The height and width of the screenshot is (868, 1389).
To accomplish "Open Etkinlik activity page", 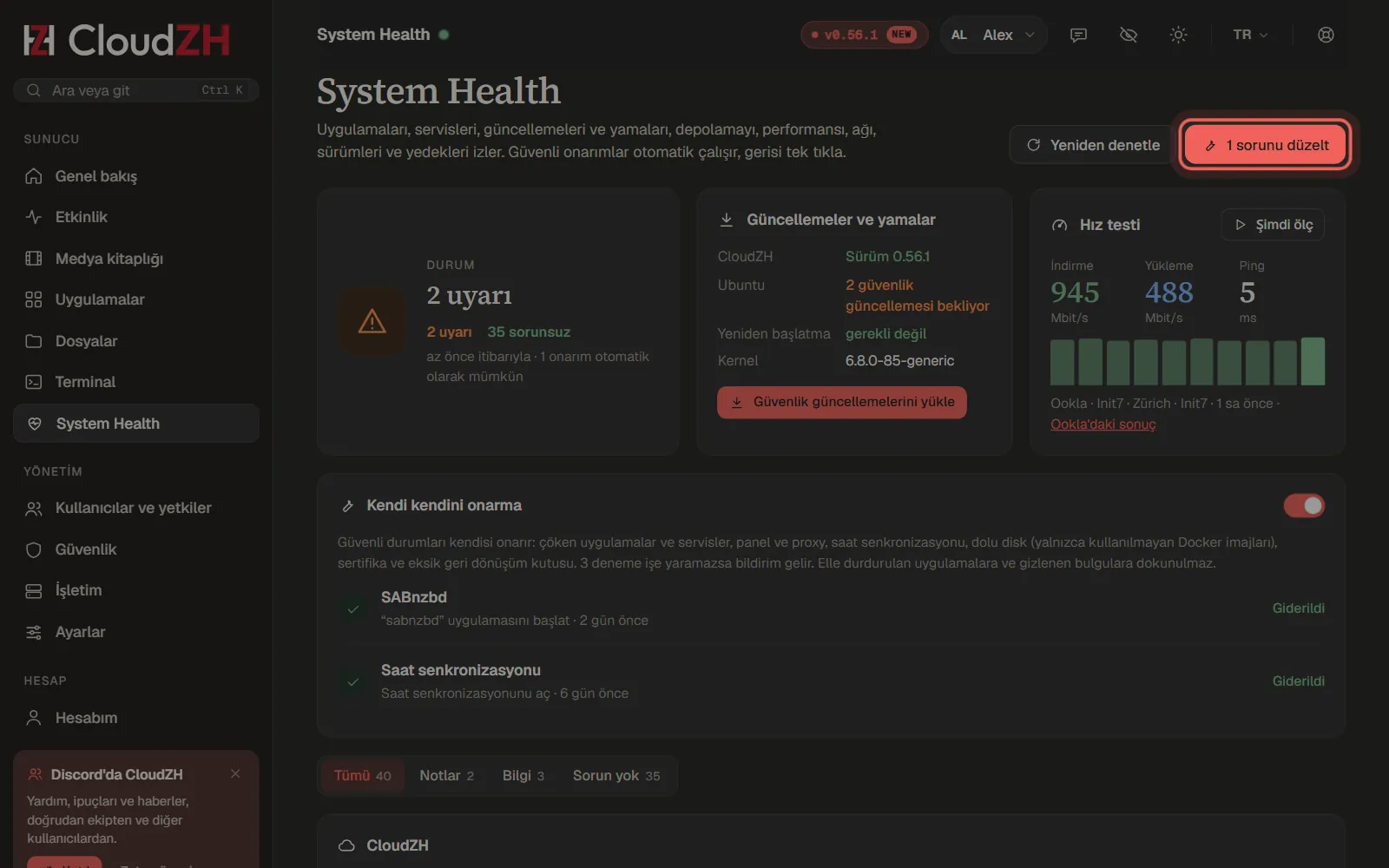I will coord(136,217).
